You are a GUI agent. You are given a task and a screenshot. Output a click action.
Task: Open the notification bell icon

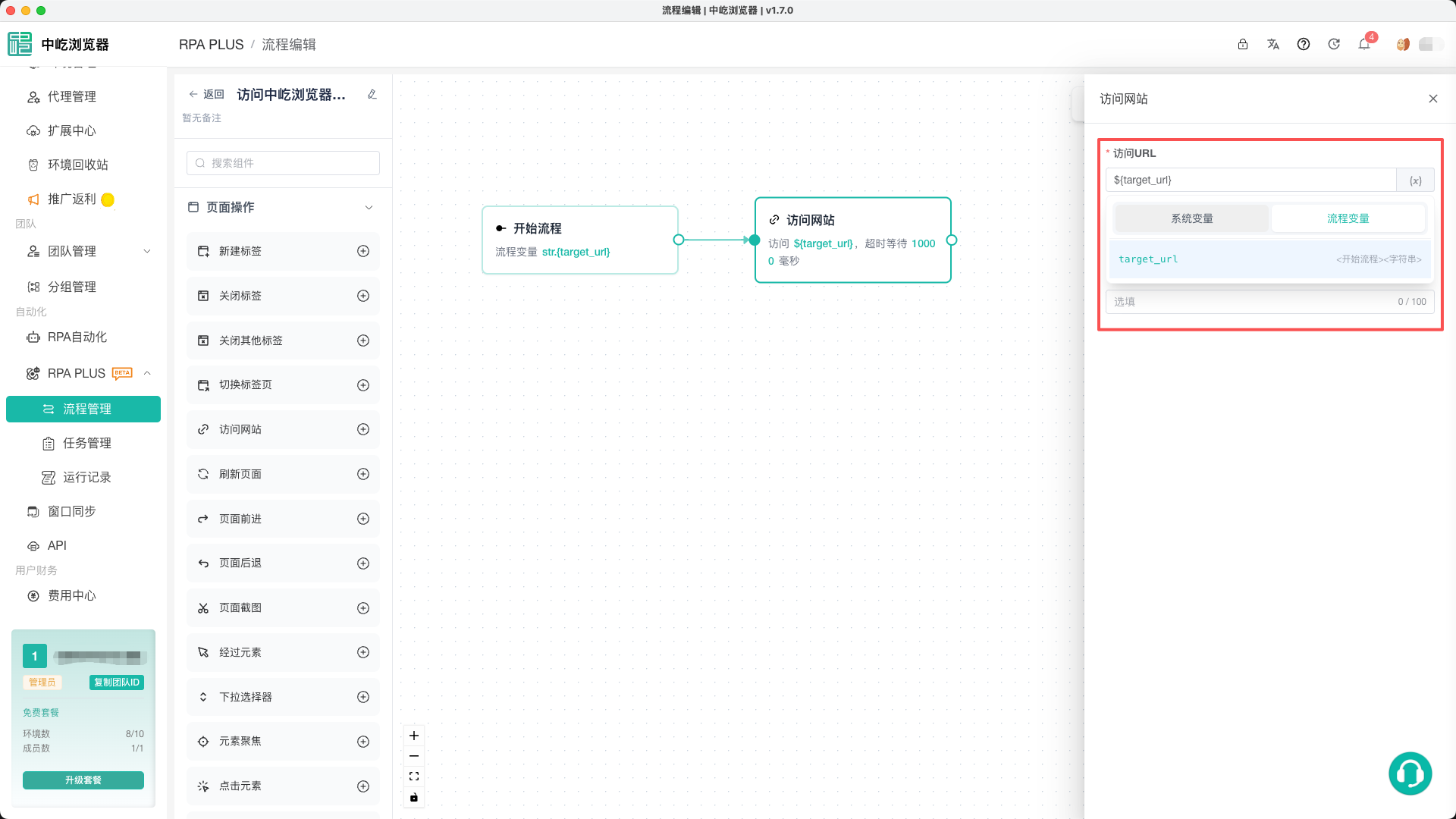tap(1364, 44)
